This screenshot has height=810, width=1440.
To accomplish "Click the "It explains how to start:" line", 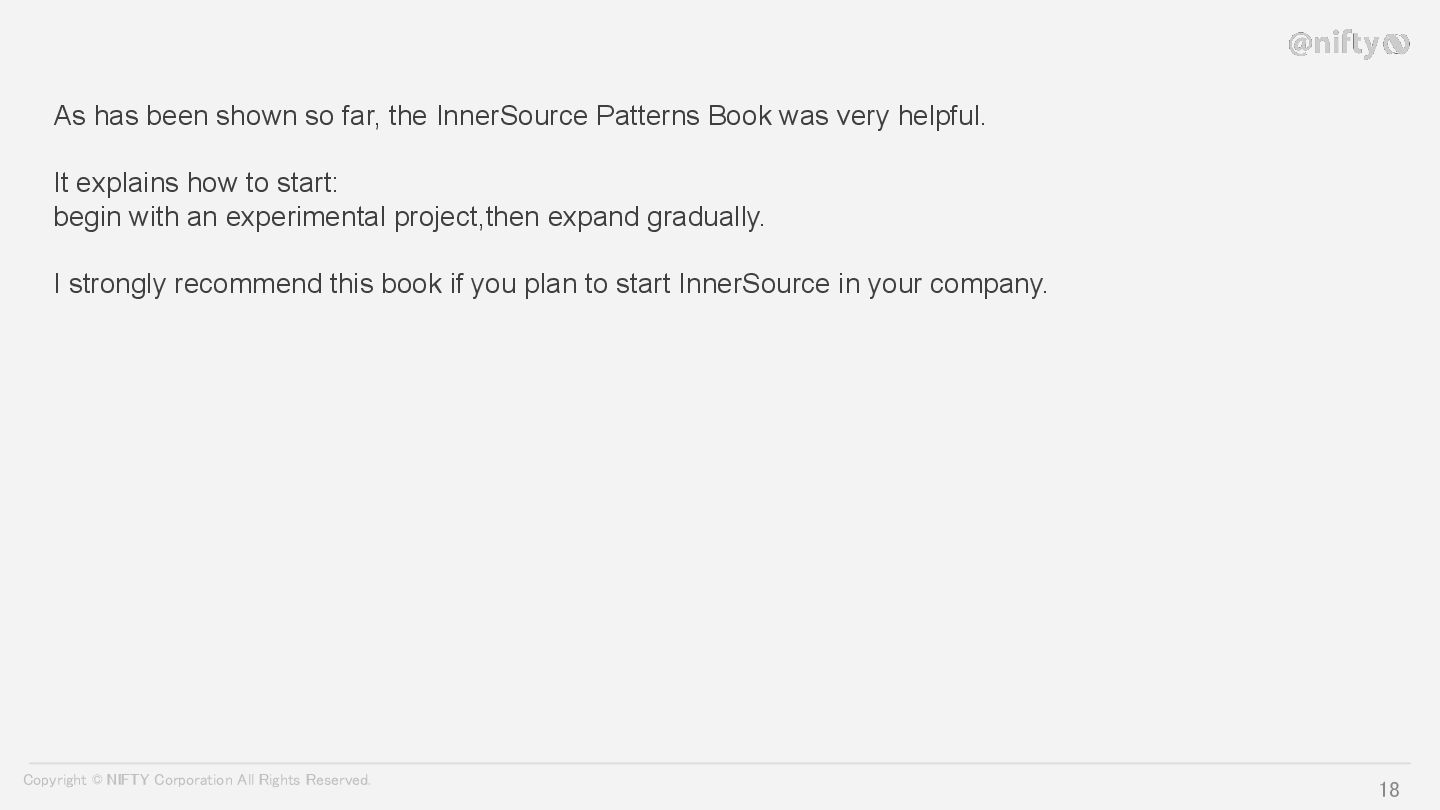I will point(196,183).
